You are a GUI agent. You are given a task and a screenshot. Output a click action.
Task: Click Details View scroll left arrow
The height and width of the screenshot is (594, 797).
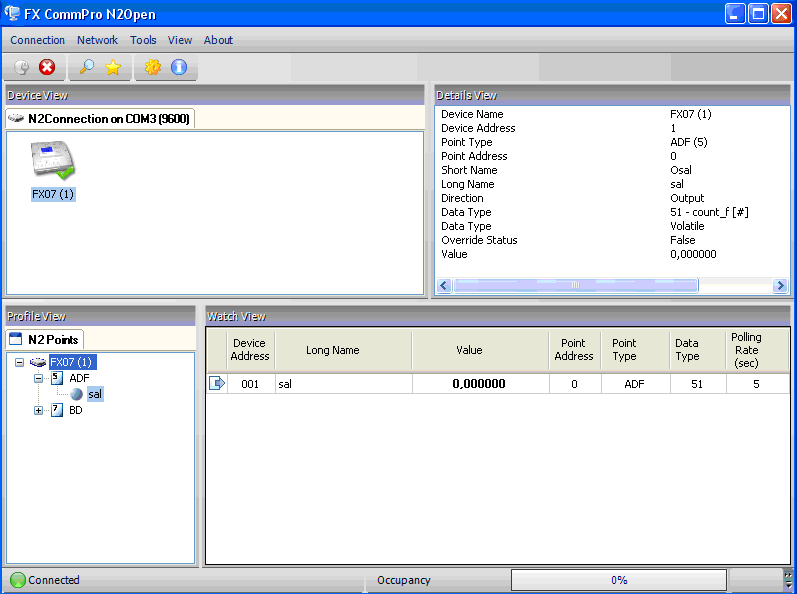click(x=444, y=286)
